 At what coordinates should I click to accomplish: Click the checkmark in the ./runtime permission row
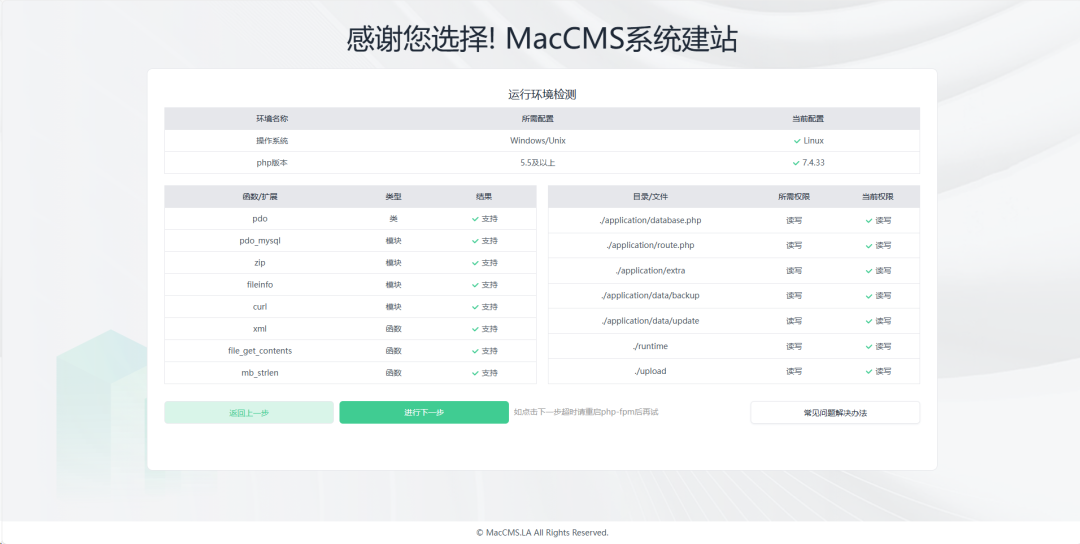click(868, 346)
